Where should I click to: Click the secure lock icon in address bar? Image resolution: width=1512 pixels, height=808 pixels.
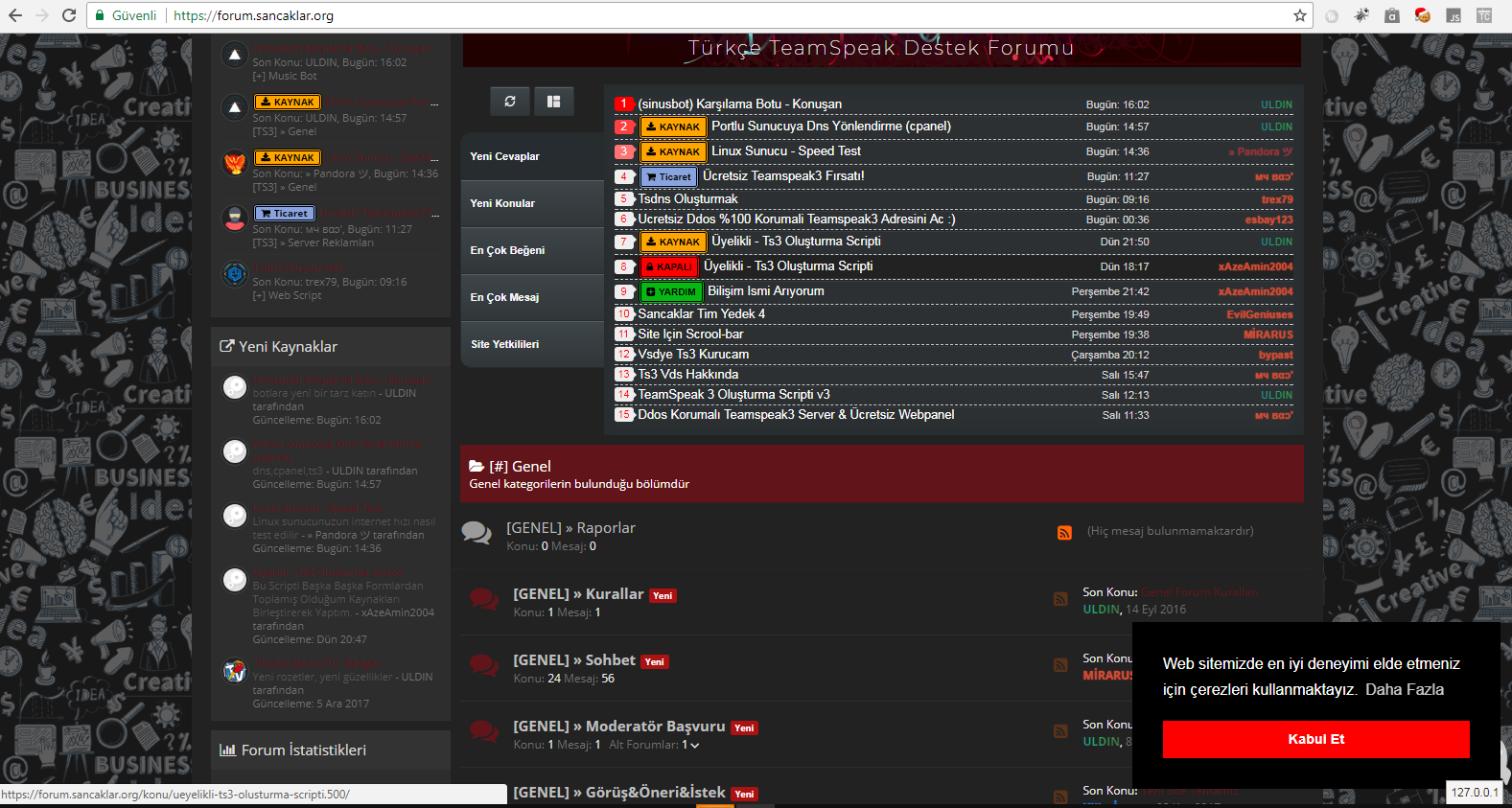click(99, 15)
